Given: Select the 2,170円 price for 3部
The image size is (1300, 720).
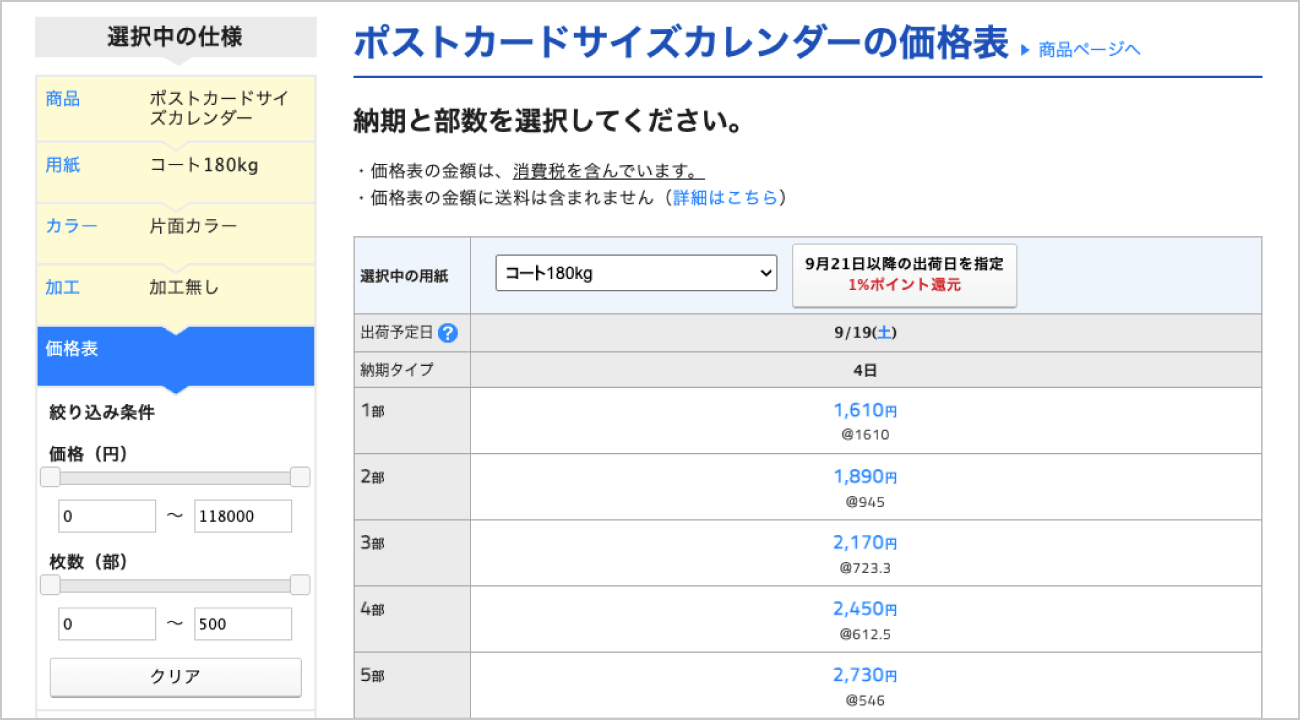Looking at the screenshot, I should 865,543.
